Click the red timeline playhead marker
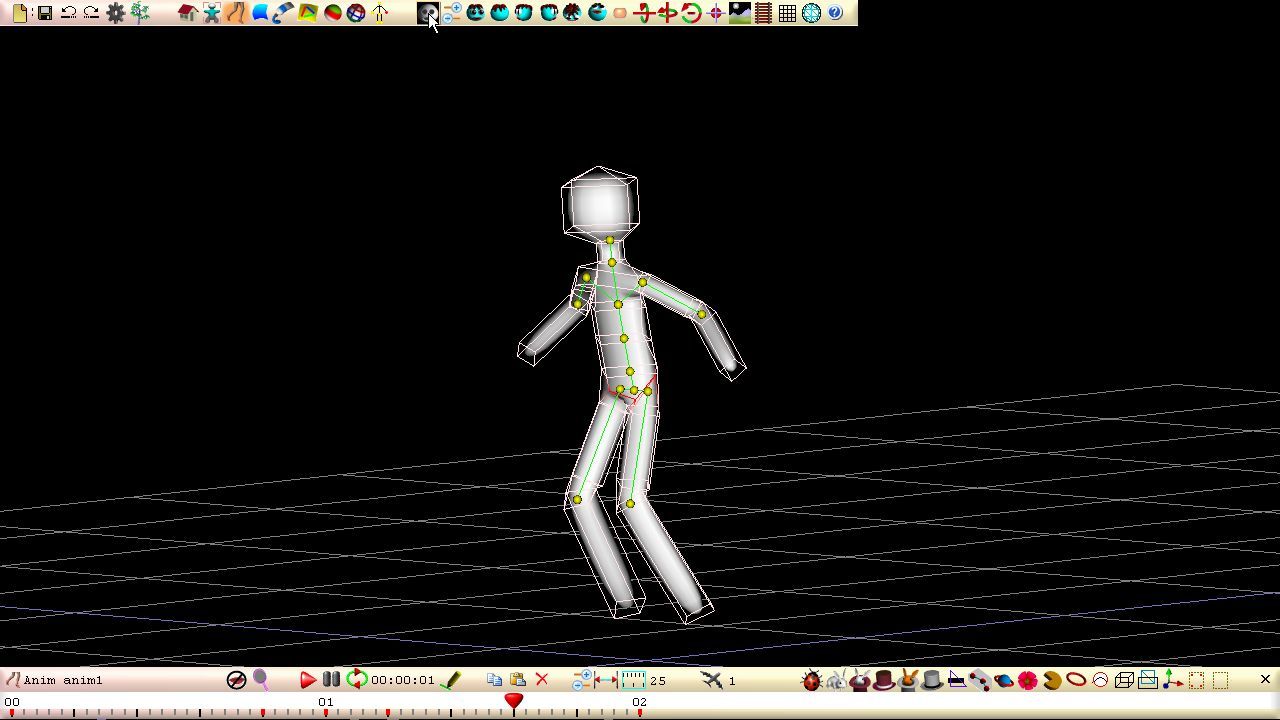1280x720 pixels. pyautogui.click(x=514, y=702)
